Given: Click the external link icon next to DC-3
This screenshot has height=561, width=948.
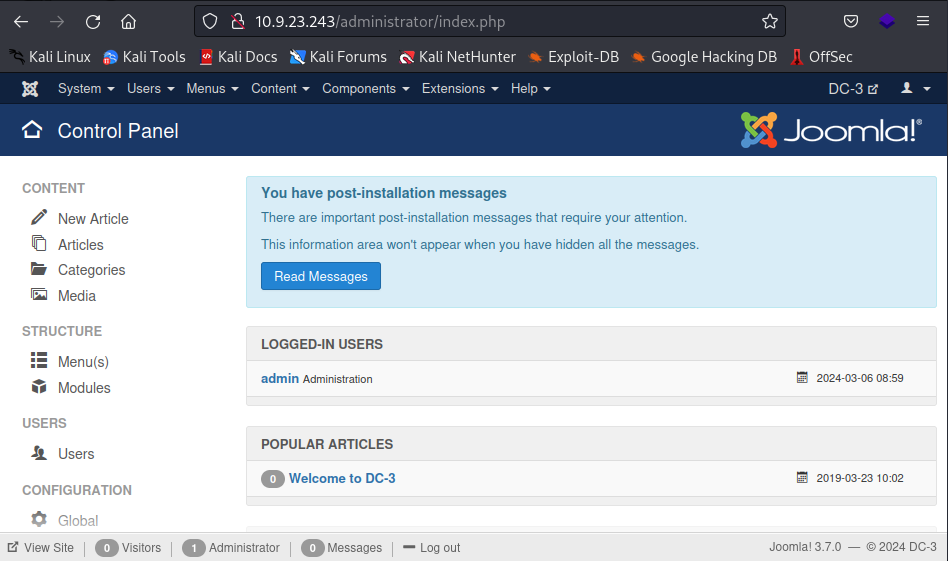Looking at the screenshot, I should click(873, 89).
